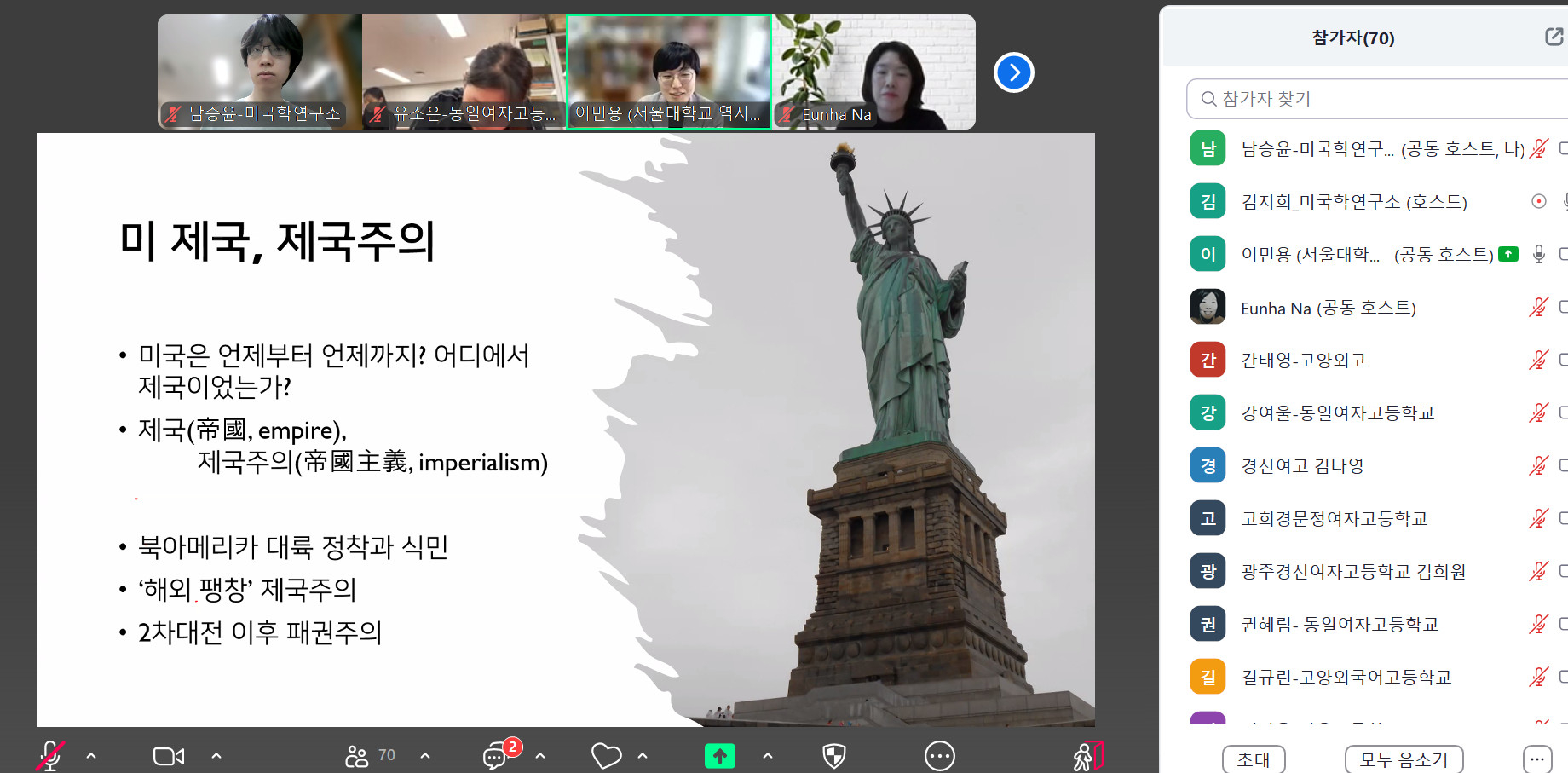Unmute your microphone in the toolbar
The width and height of the screenshot is (1568, 773).
[50, 756]
